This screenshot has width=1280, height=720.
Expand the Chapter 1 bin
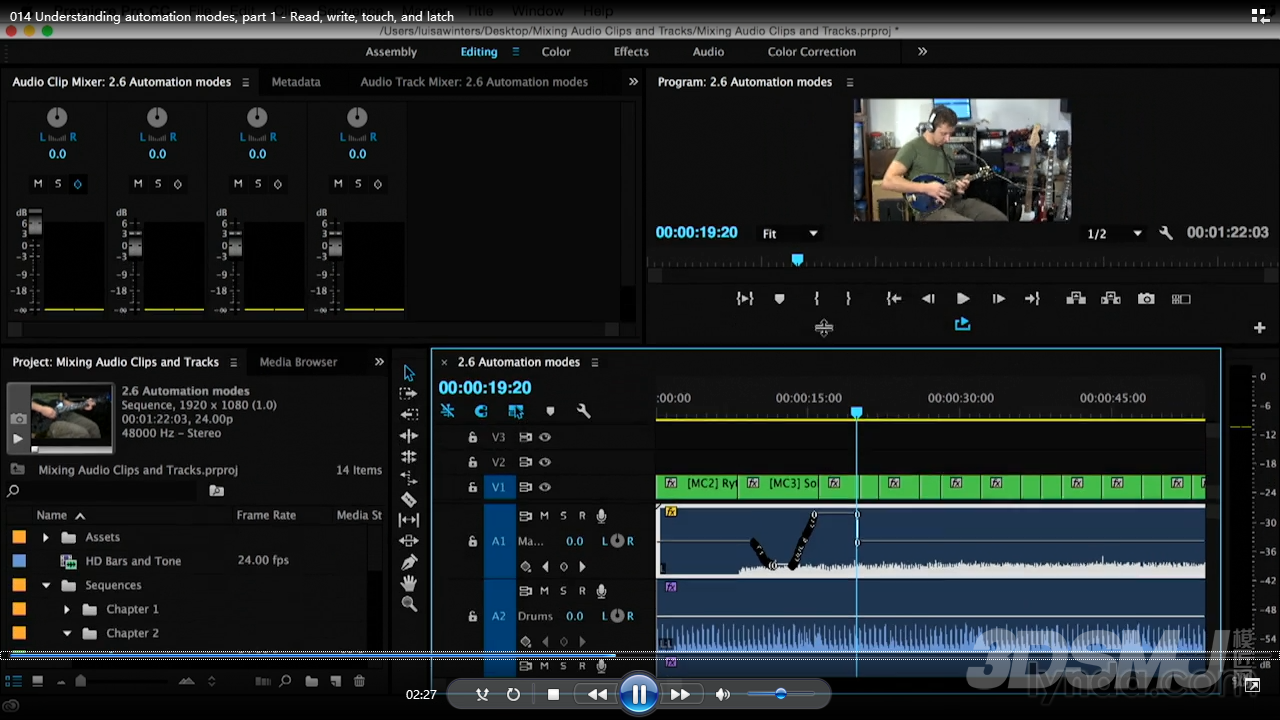click(x=66, y=609)
